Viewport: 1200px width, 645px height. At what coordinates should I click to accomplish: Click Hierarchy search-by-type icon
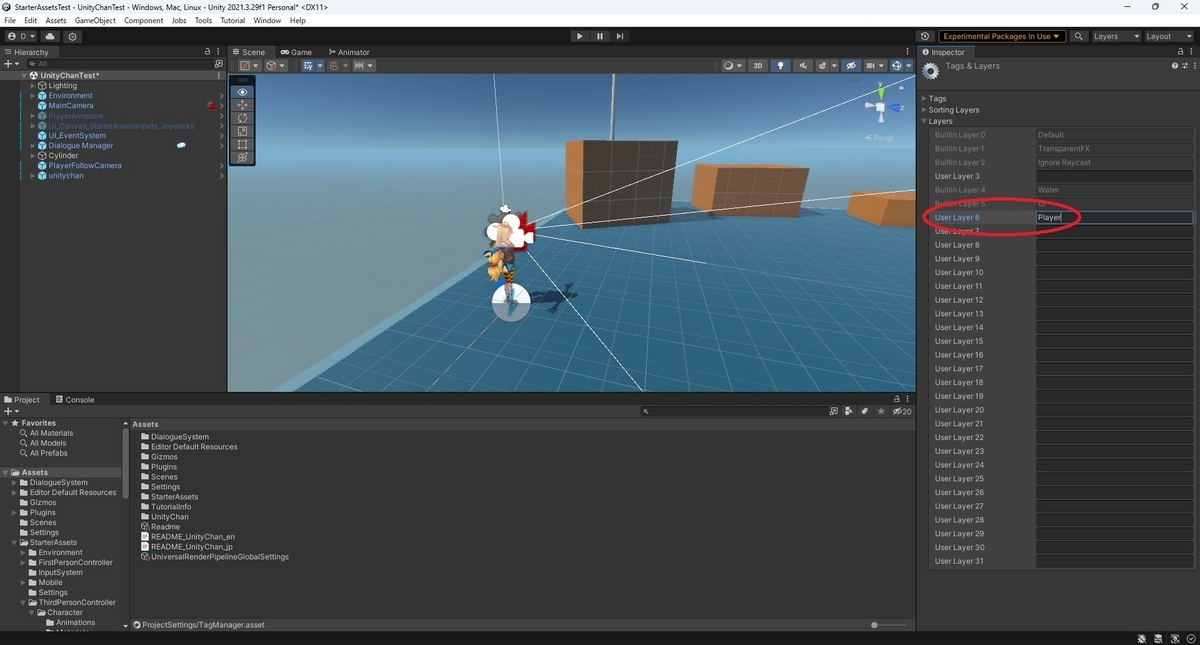tap(218, 63)
